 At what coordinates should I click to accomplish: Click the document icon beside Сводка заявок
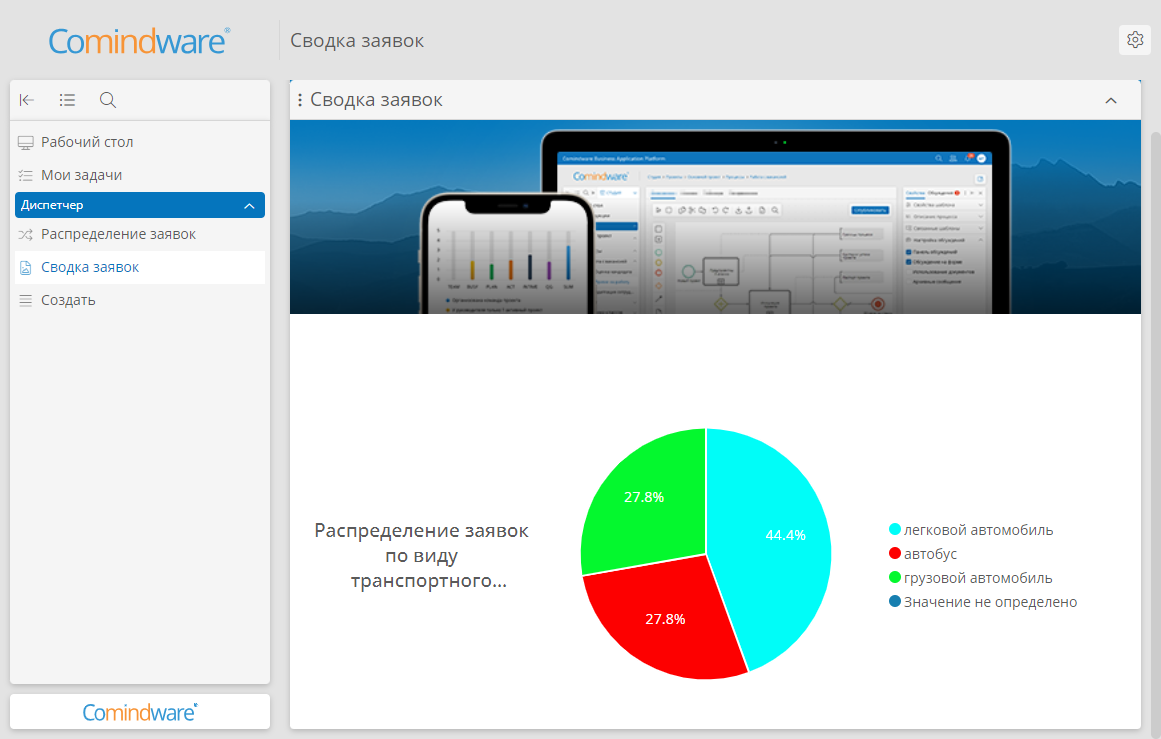coord(26,267)
